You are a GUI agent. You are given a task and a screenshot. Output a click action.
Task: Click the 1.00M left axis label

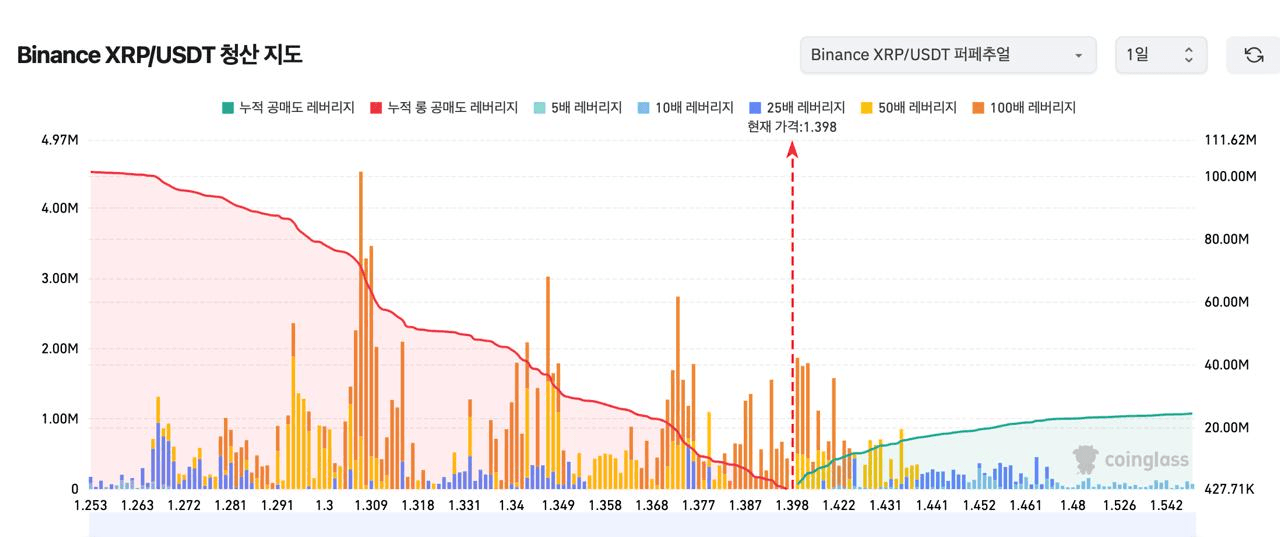click(59, 419)
